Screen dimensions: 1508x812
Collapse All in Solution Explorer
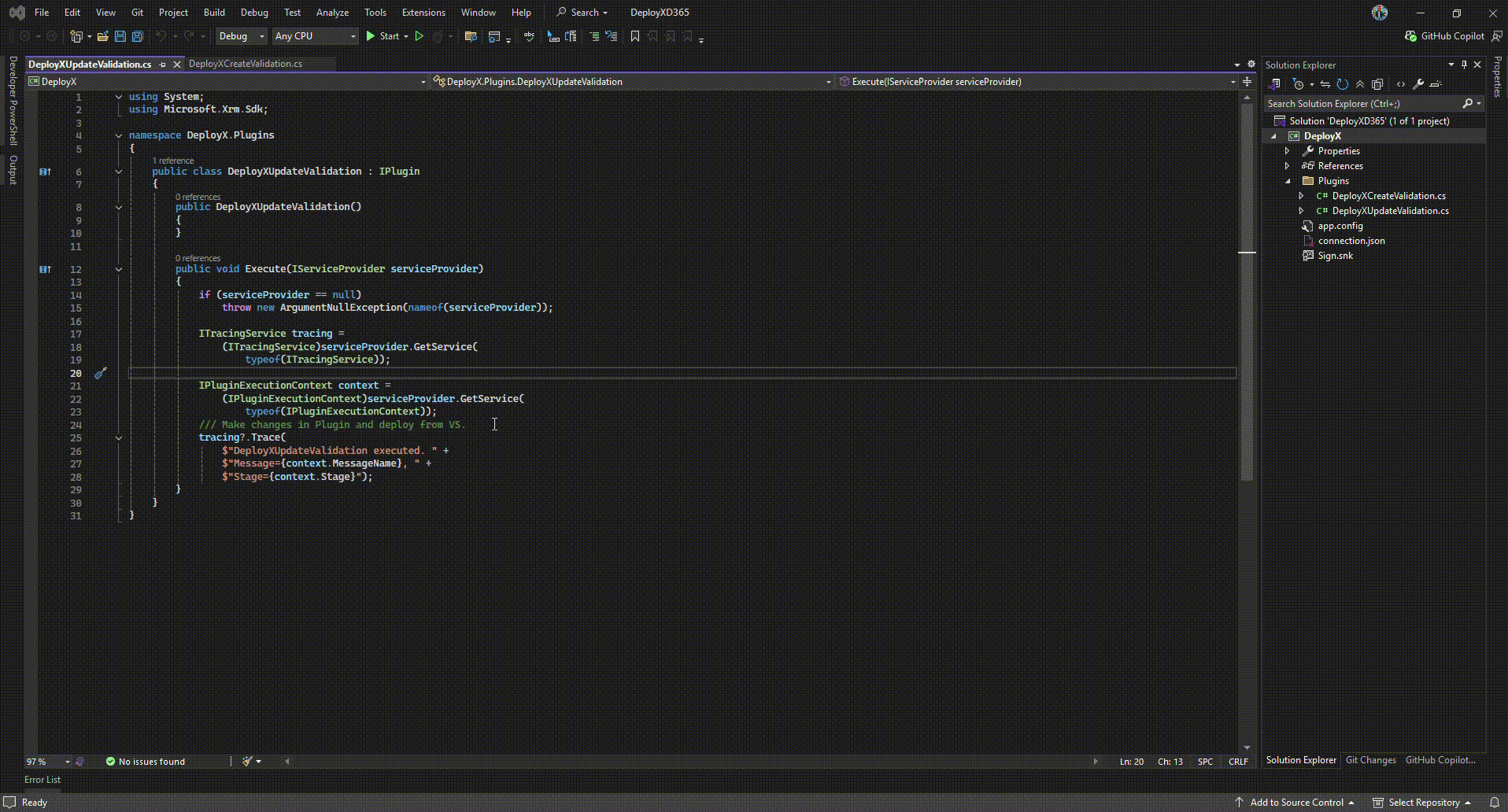tap(1360, 84)
